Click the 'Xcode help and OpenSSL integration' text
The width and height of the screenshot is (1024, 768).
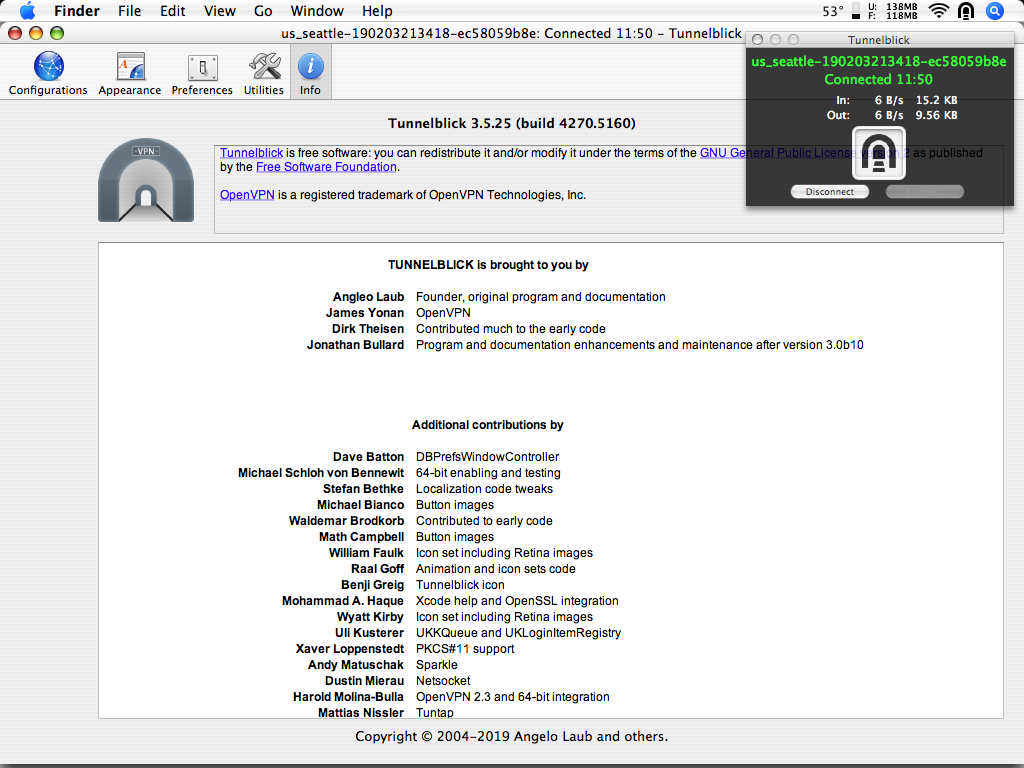coord(517,601)
